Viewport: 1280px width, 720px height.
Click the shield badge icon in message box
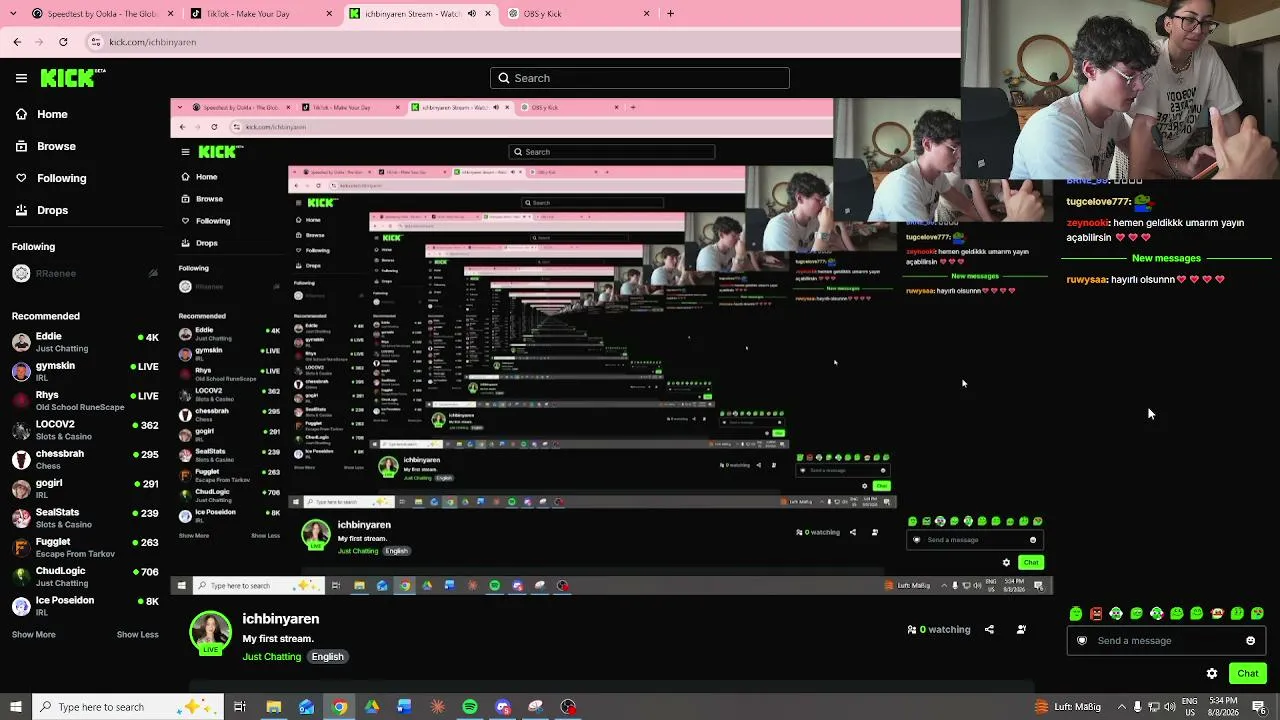1082,641
